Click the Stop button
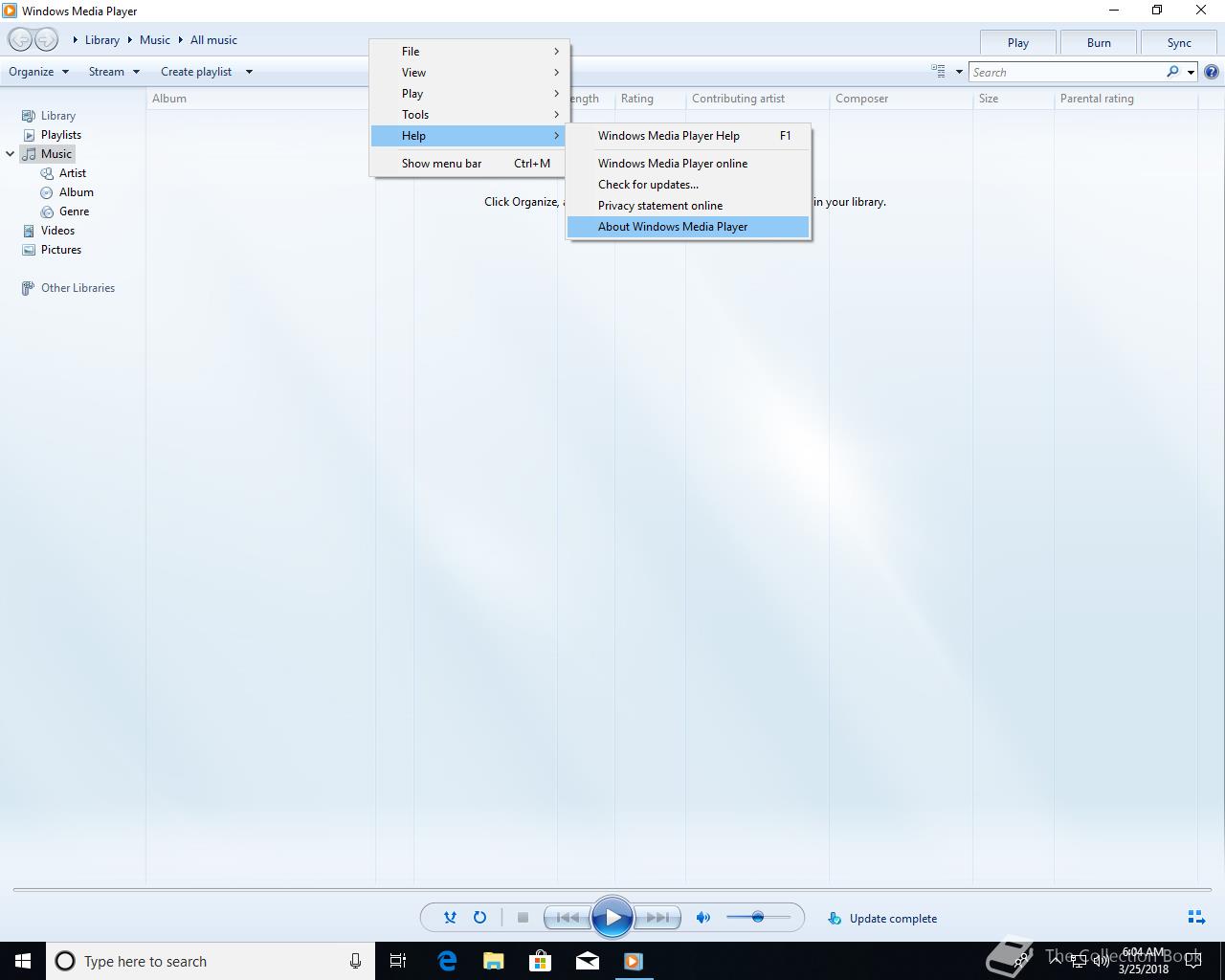 (523, 918)
